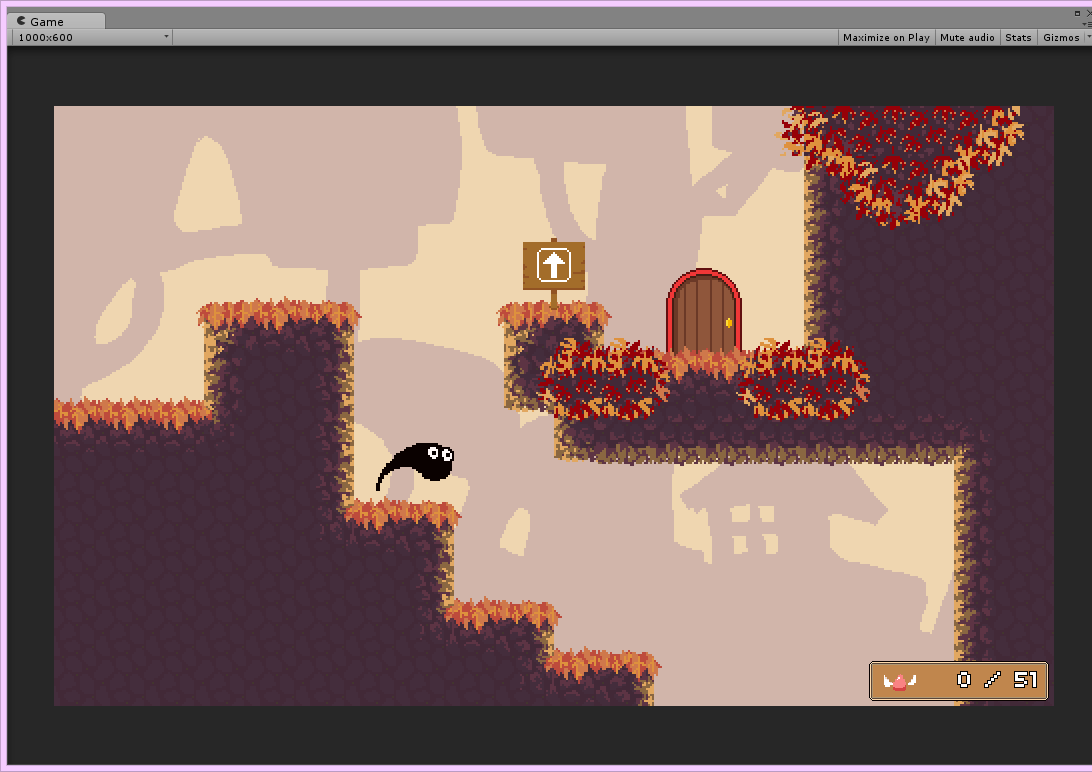This screenshot has width=1092, height=772.
Task: Click the up-arrow wooden sign
Action: pyautogui.click(x=554, y=265)
